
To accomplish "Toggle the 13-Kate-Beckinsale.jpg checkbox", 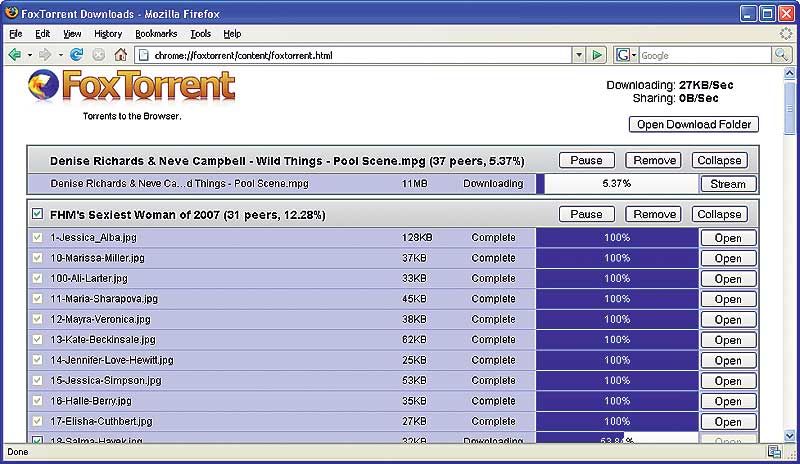I will (x=37, y=339).
